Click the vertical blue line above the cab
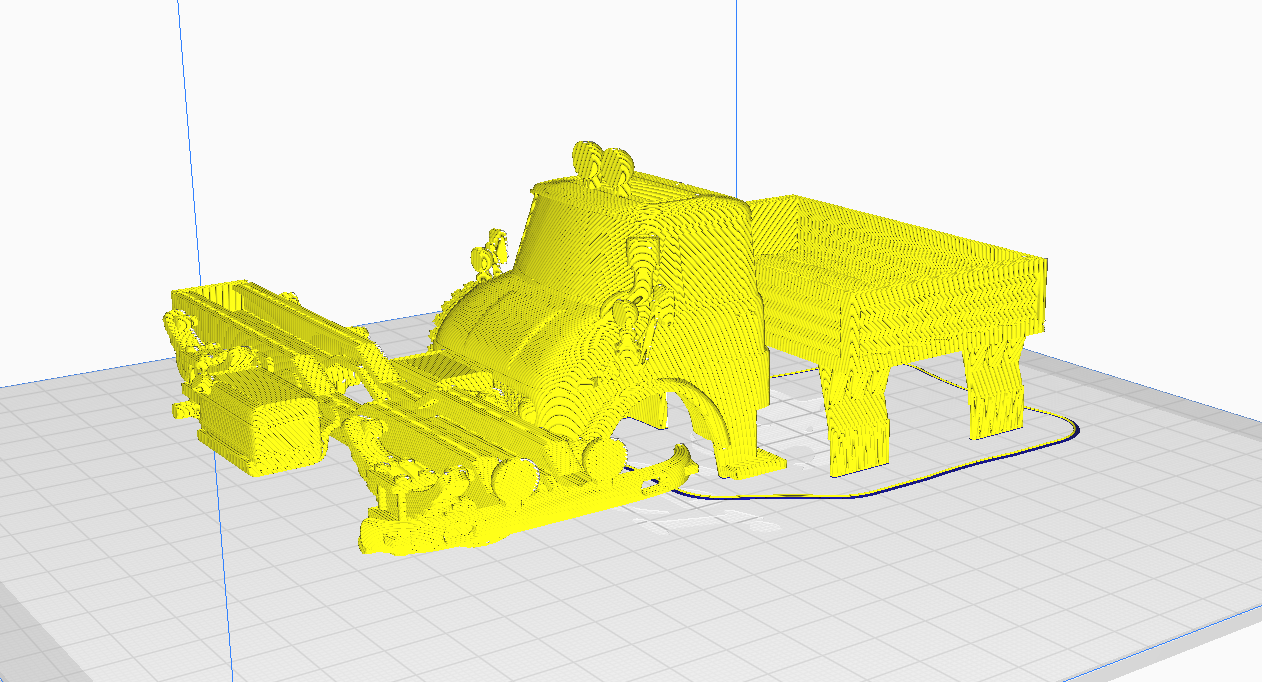Image resolution: width=1262 pixels, height=682 pixels. pos(737,80)
